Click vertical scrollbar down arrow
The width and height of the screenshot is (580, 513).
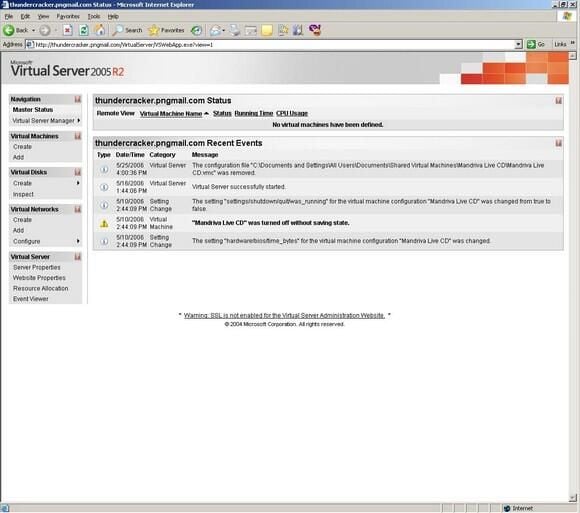572,498
